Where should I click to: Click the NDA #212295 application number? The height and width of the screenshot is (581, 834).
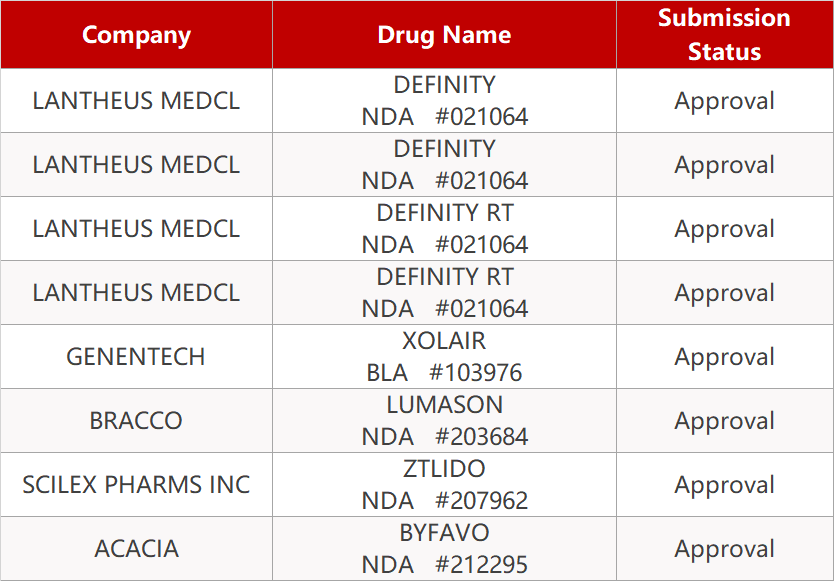pos(444,565)
